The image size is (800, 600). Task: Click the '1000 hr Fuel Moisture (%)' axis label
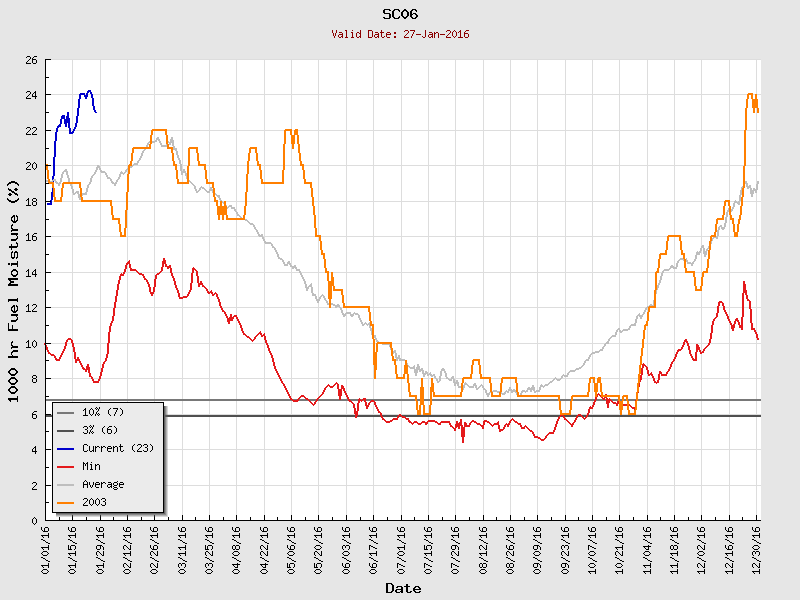tap(14, 290)
